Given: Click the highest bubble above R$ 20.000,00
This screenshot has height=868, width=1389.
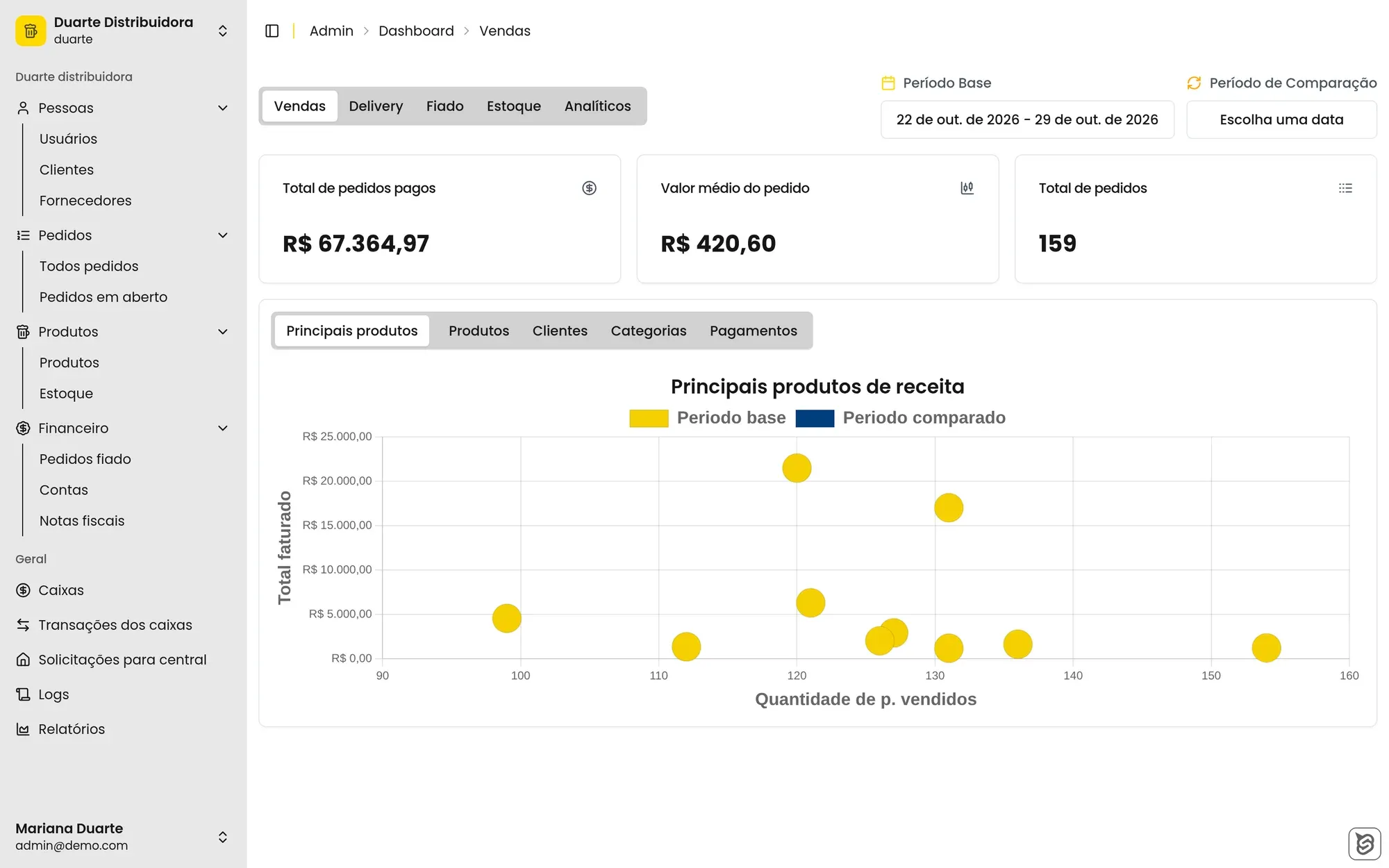Looking at the screenshot, I should tap(797, 468).
